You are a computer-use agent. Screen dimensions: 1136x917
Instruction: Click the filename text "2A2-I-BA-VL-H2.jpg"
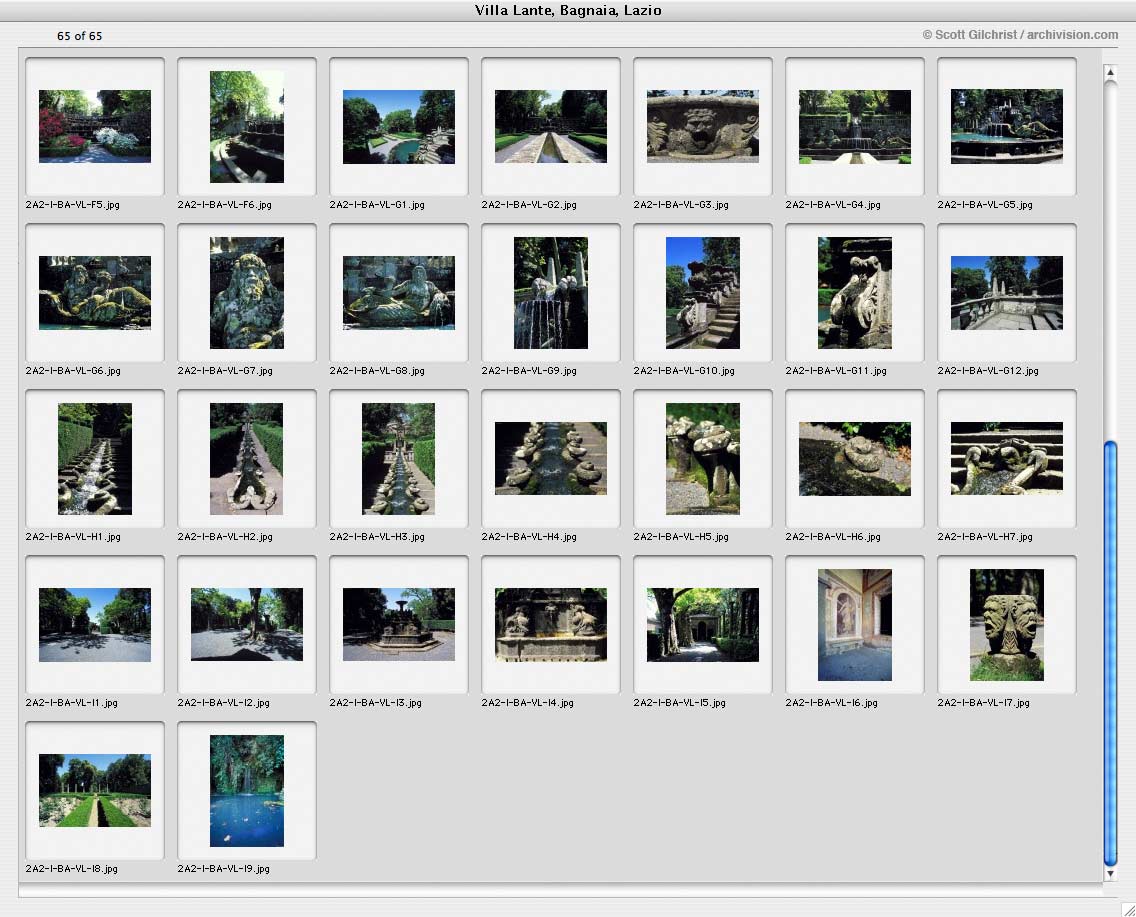225,537
